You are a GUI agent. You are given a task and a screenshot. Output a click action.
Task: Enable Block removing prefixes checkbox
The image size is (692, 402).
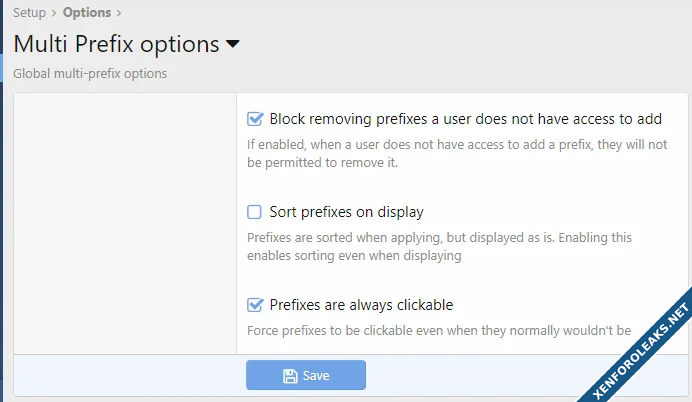255,120
